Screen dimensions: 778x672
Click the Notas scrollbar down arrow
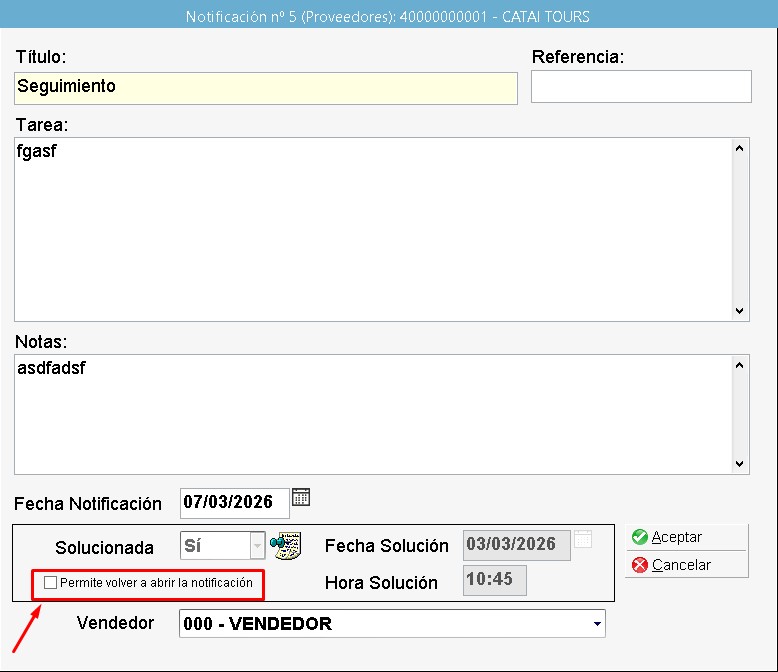pos(739,464)
